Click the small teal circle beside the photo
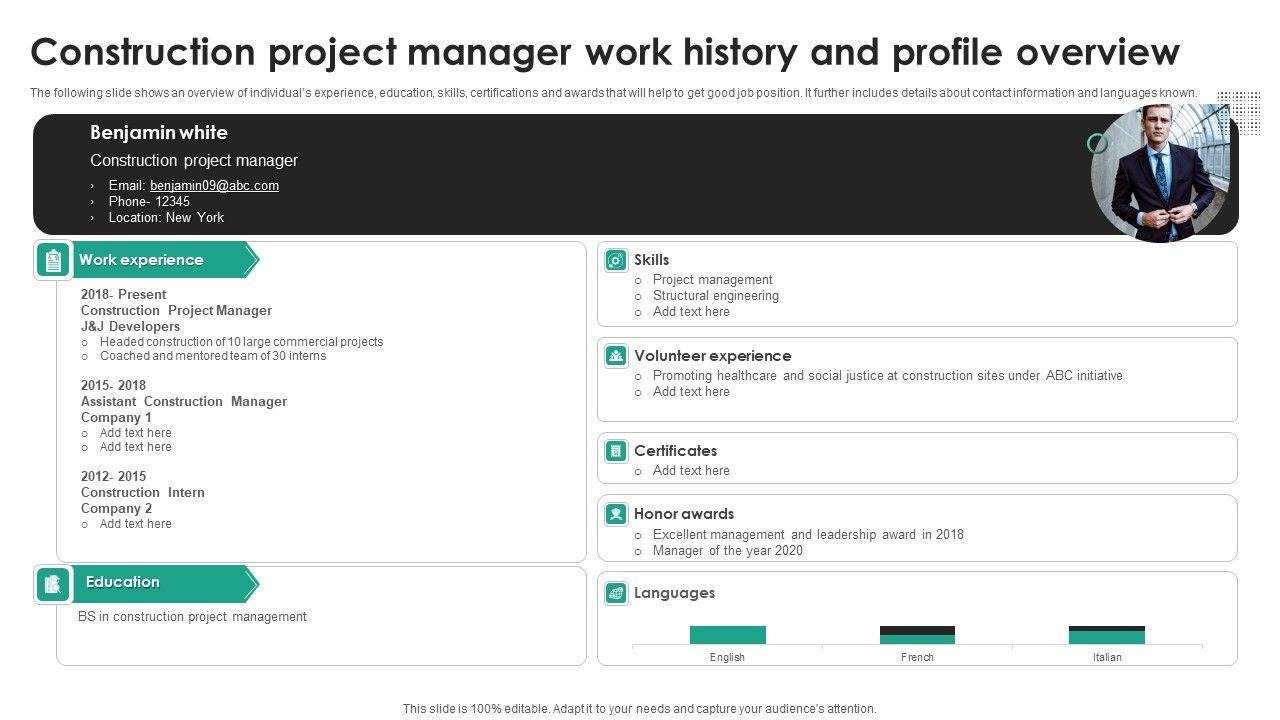1280x720 pixels. (1097, 143)
